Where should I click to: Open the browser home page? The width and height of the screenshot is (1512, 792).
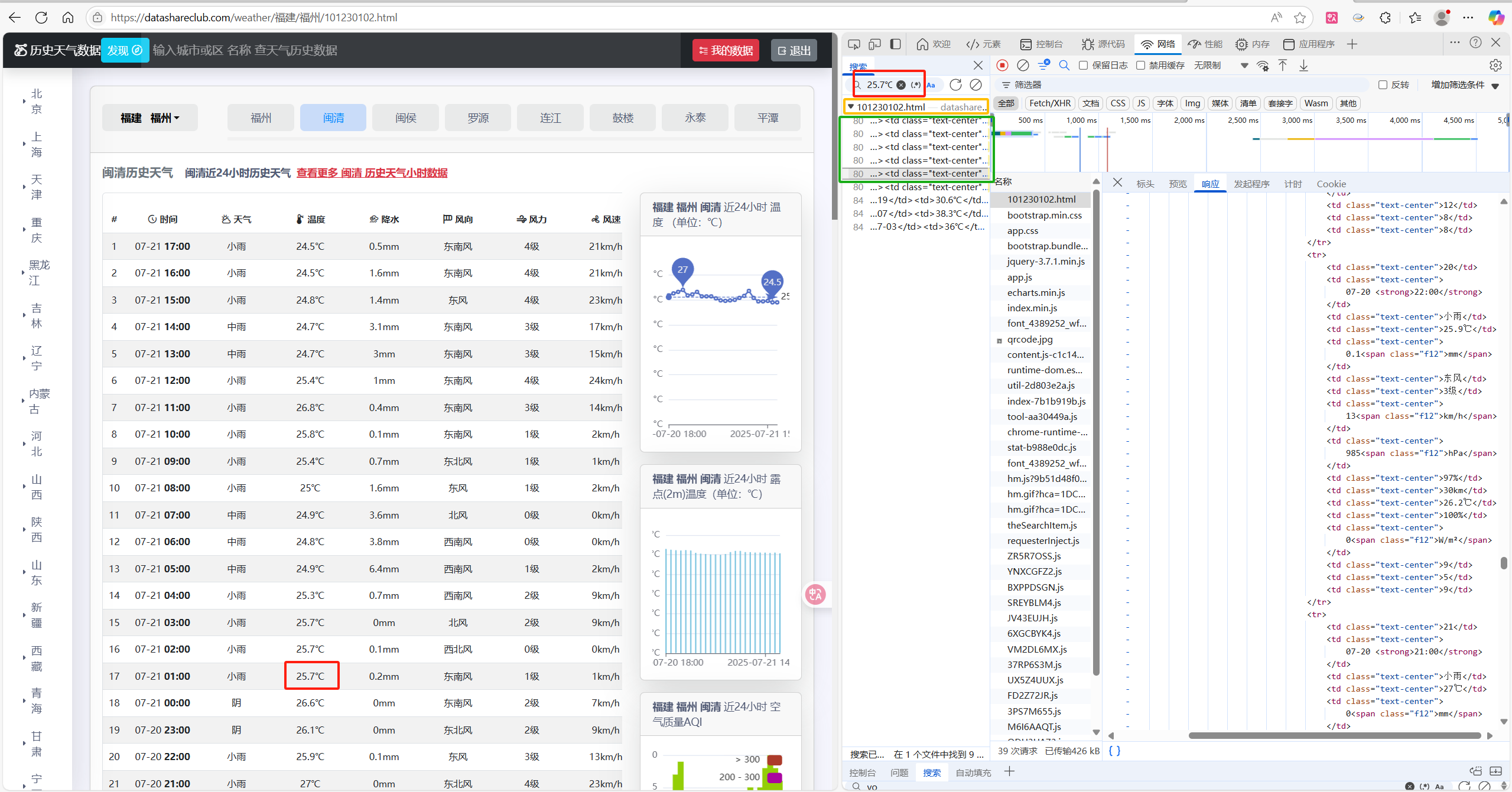coord(68,18)
